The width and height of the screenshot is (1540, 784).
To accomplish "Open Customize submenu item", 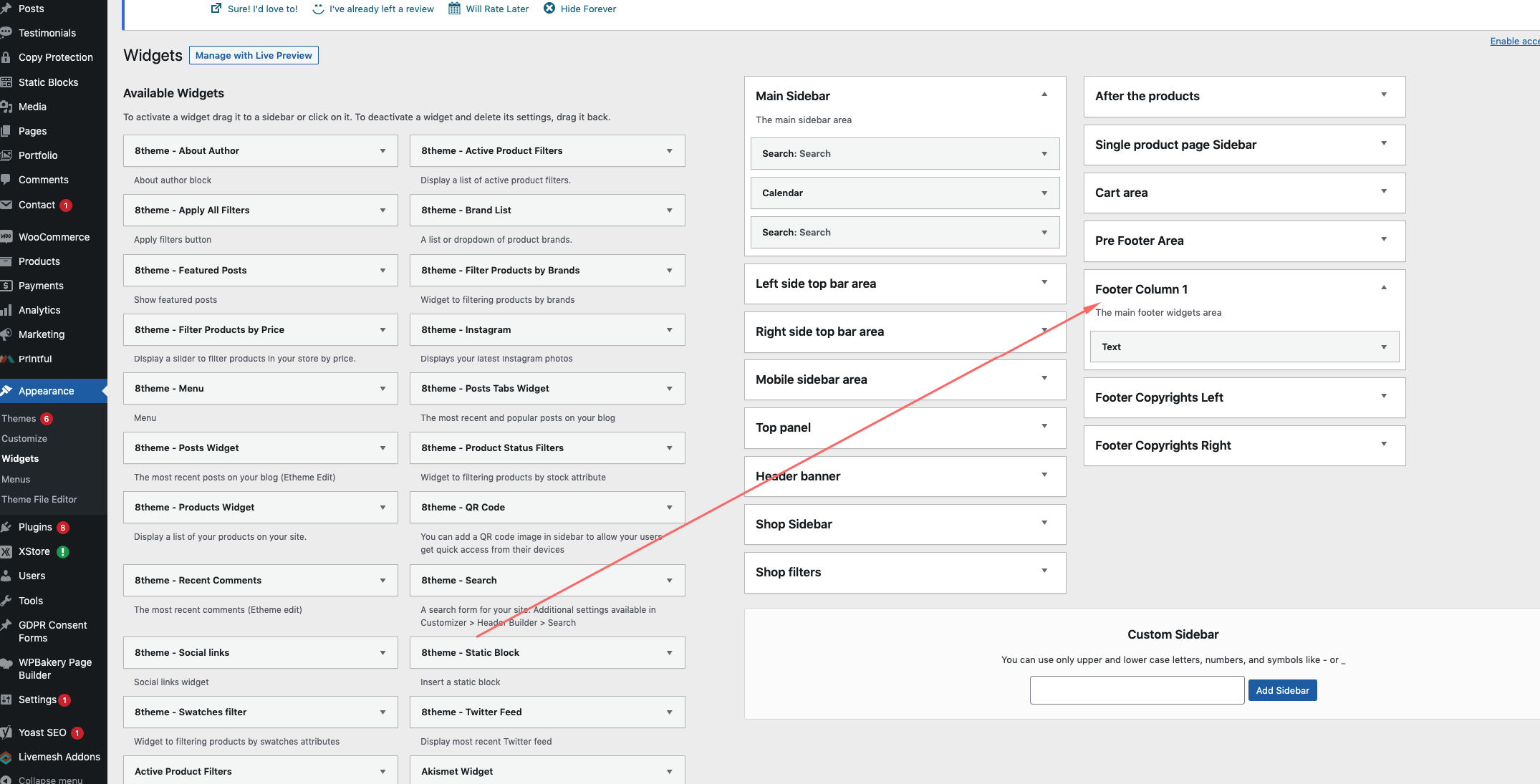I will click(24, 438).
